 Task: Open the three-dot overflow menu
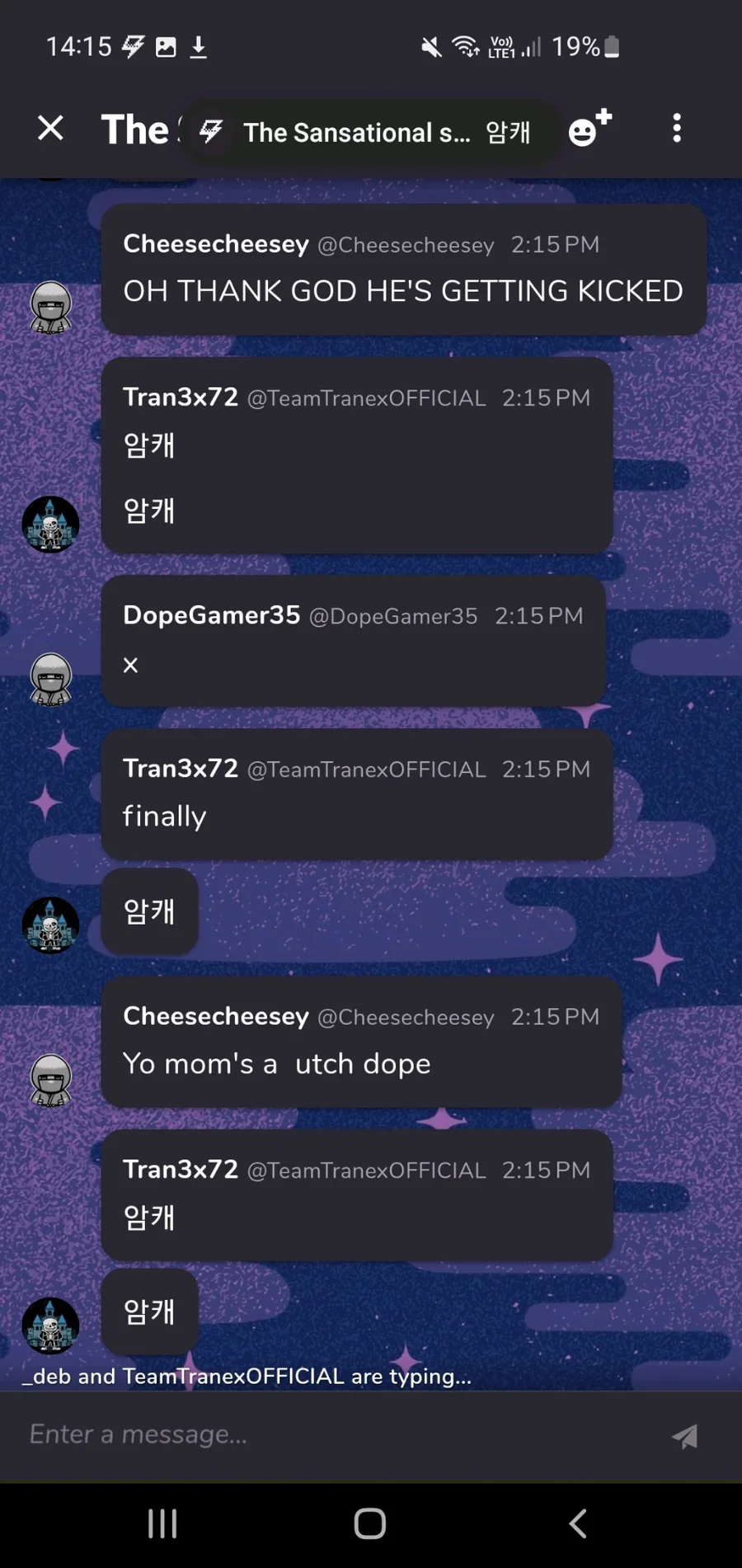click(x=677, y=128)
